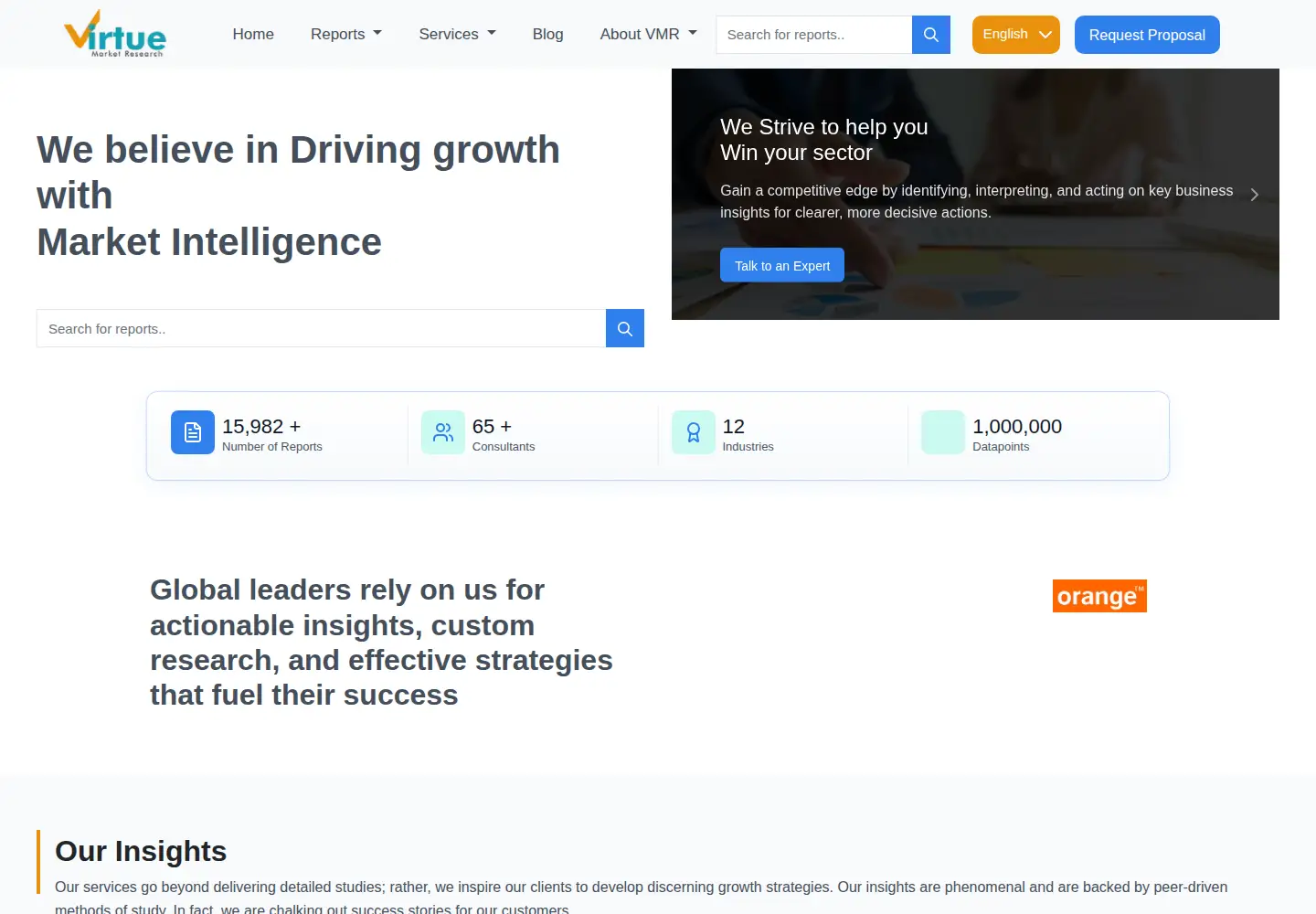Click the Consultants people icon
1316x914 pixels.
click(x=443, y=432)
